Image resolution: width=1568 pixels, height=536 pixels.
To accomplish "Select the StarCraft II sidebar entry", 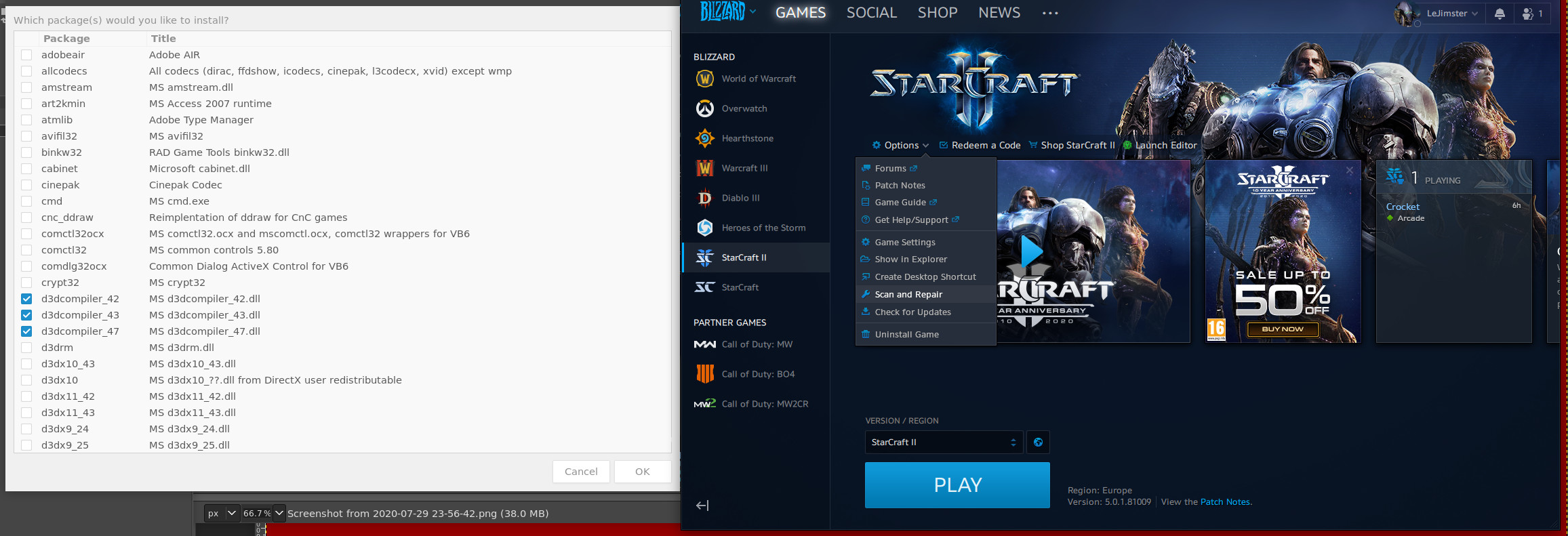I will 756,257.
